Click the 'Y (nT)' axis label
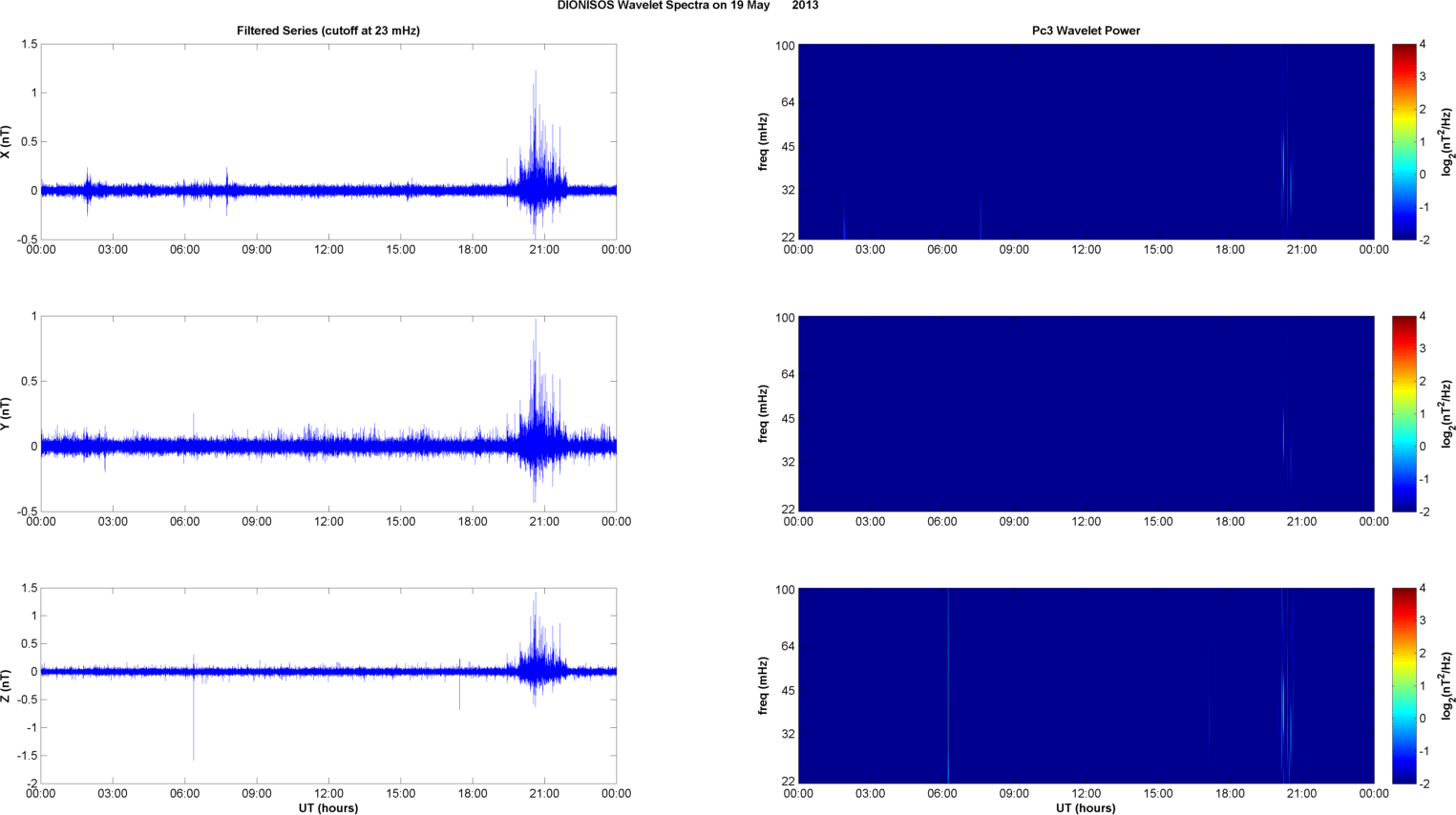The height and width of the screenshot is (815, 1456). (x=7, y=414)
